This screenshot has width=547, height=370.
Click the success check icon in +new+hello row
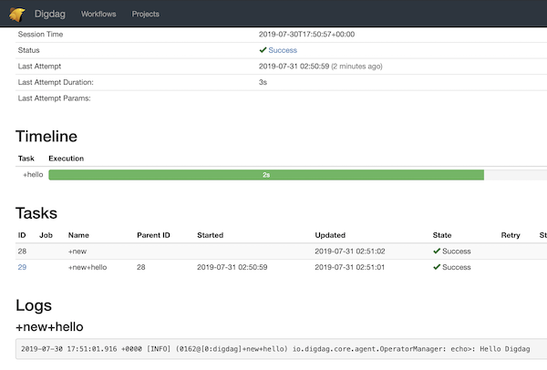(x=436, y=267)
